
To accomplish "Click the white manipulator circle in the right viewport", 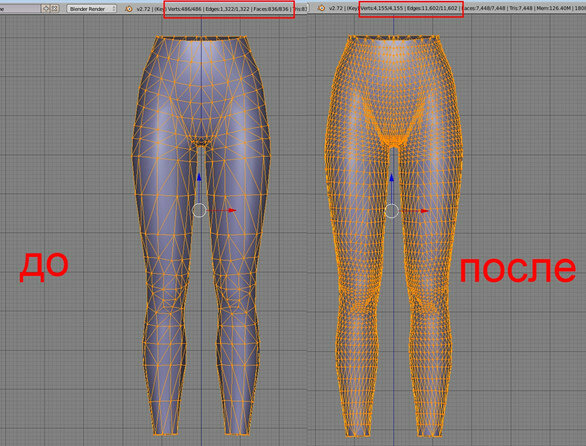I will pos(391,211).
